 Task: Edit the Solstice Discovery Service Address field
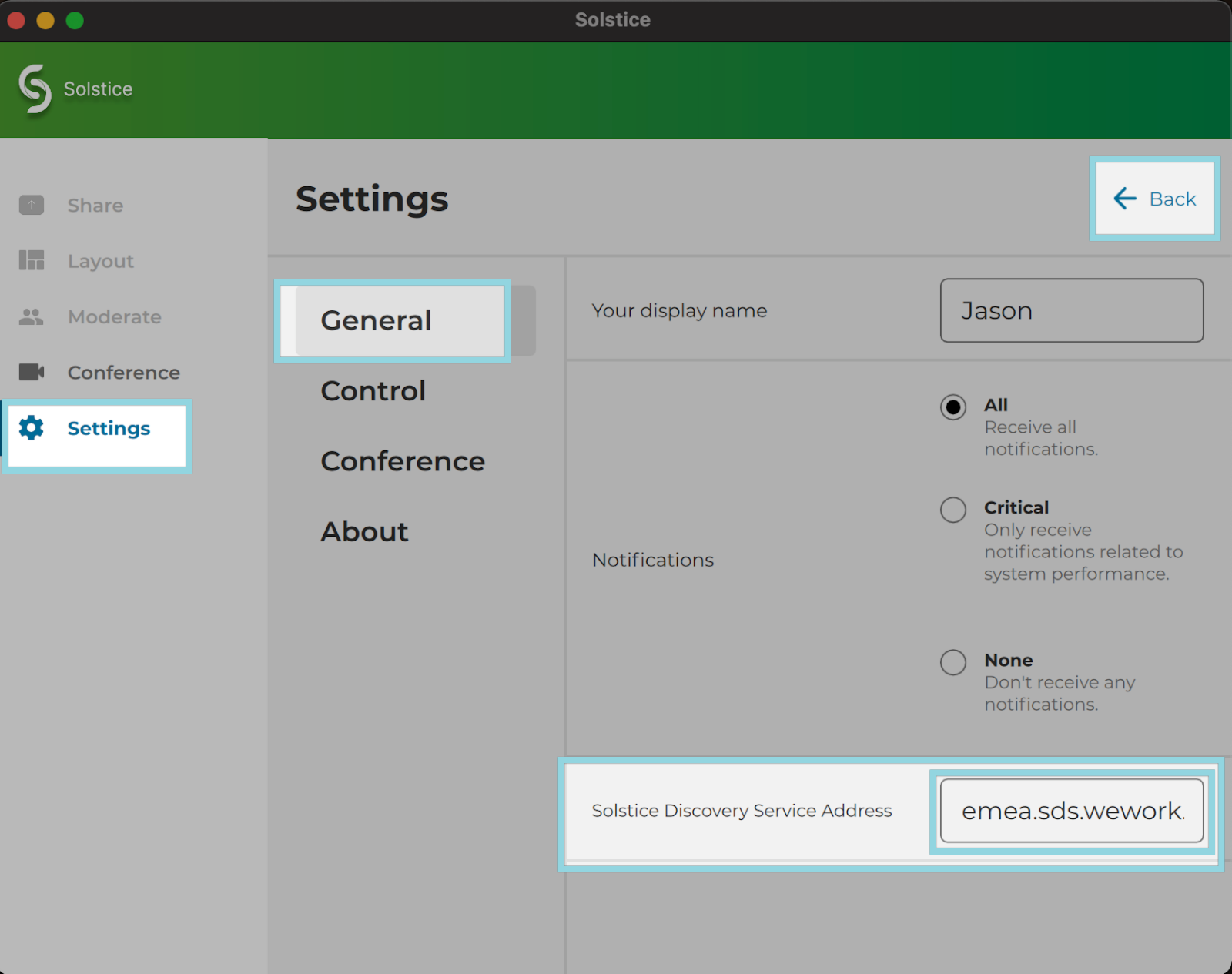click(1071, 811)
